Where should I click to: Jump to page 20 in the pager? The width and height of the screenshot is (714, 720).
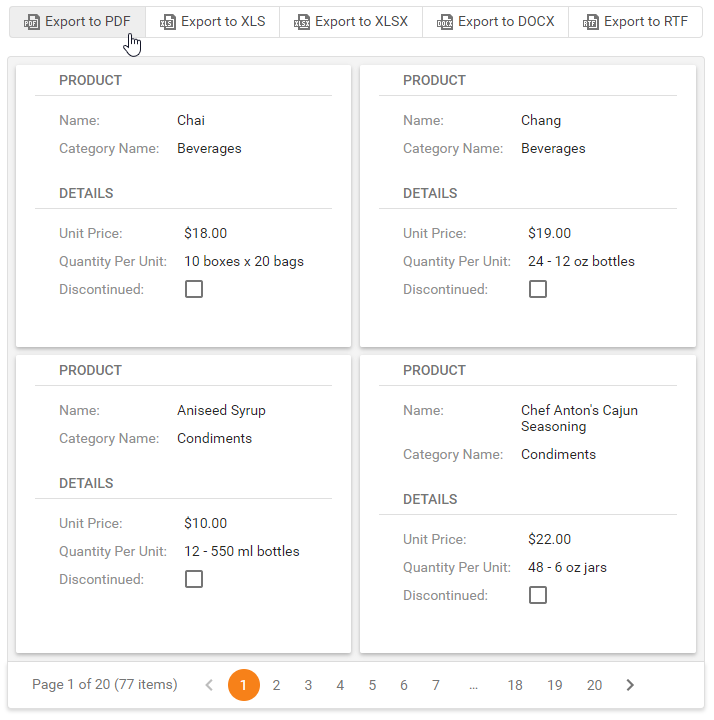pos(594,685)
